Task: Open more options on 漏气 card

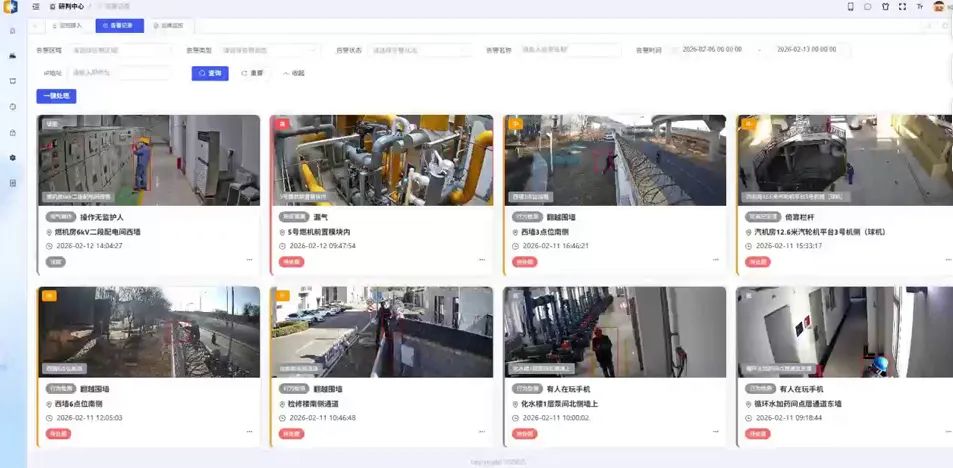Action: click(482, 260)
